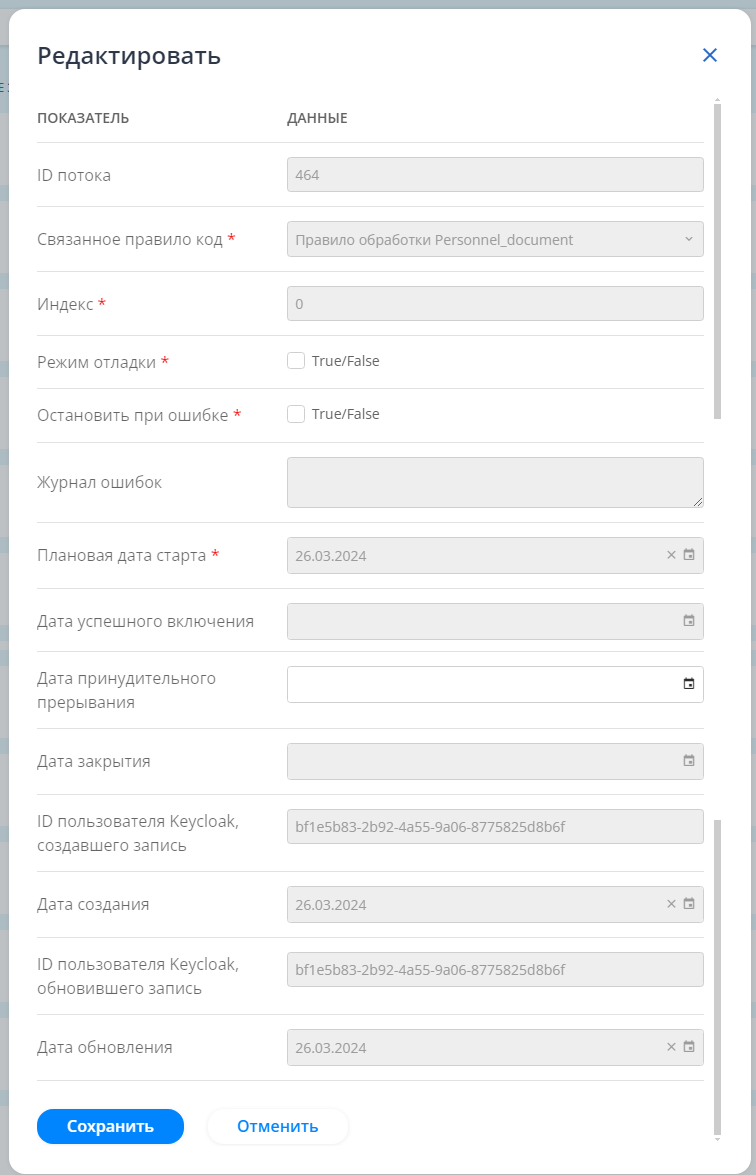Screen dimensions: 756x1175
Task: Expand the Связанное правило код dropdown
Action: 495,240
